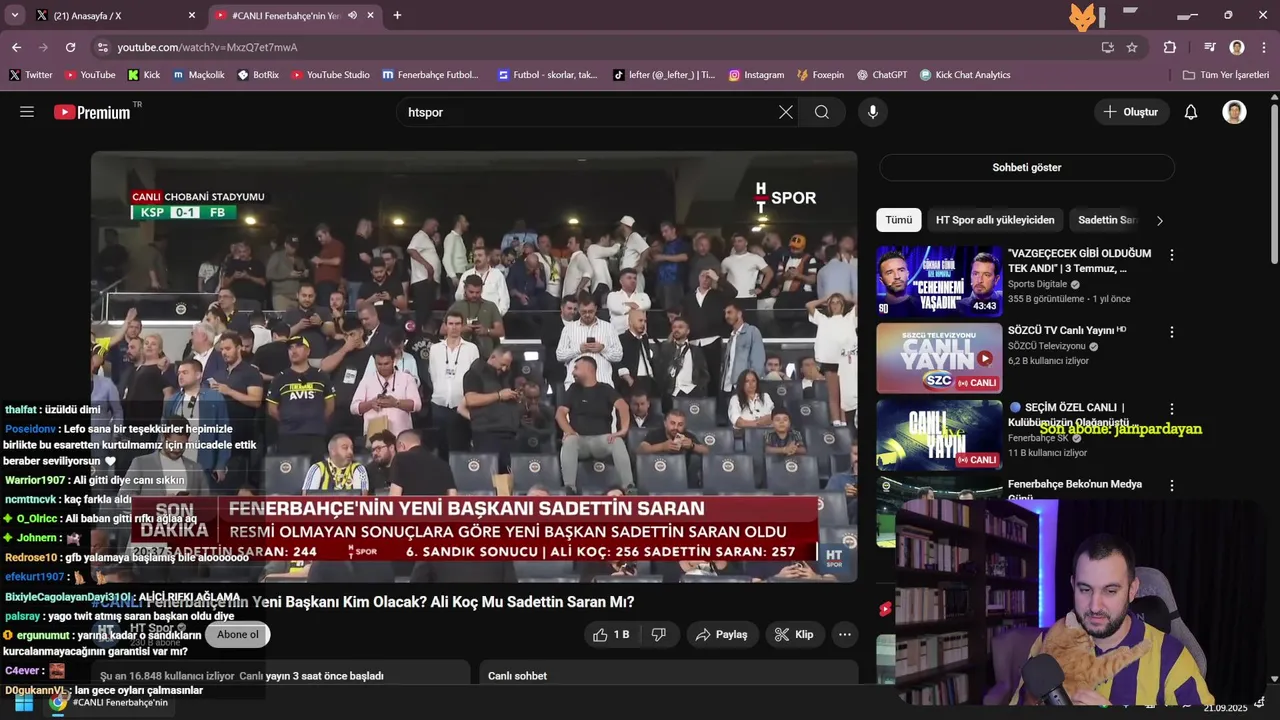Switch to Anasayfa / X tab
1280x720 pixels.
tap(113, 15)
